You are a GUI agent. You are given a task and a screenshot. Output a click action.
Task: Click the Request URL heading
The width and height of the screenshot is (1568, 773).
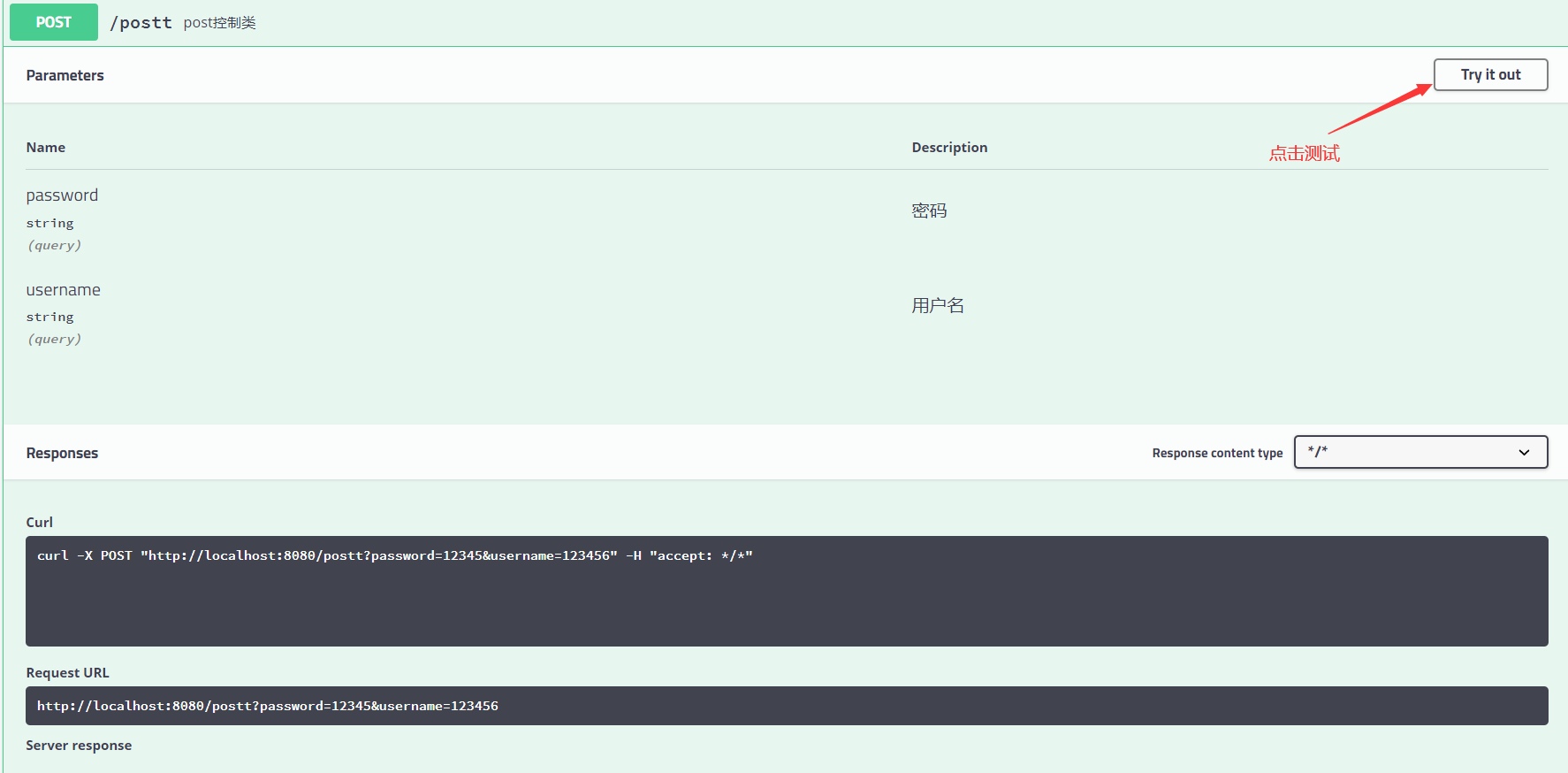[67, 673]
